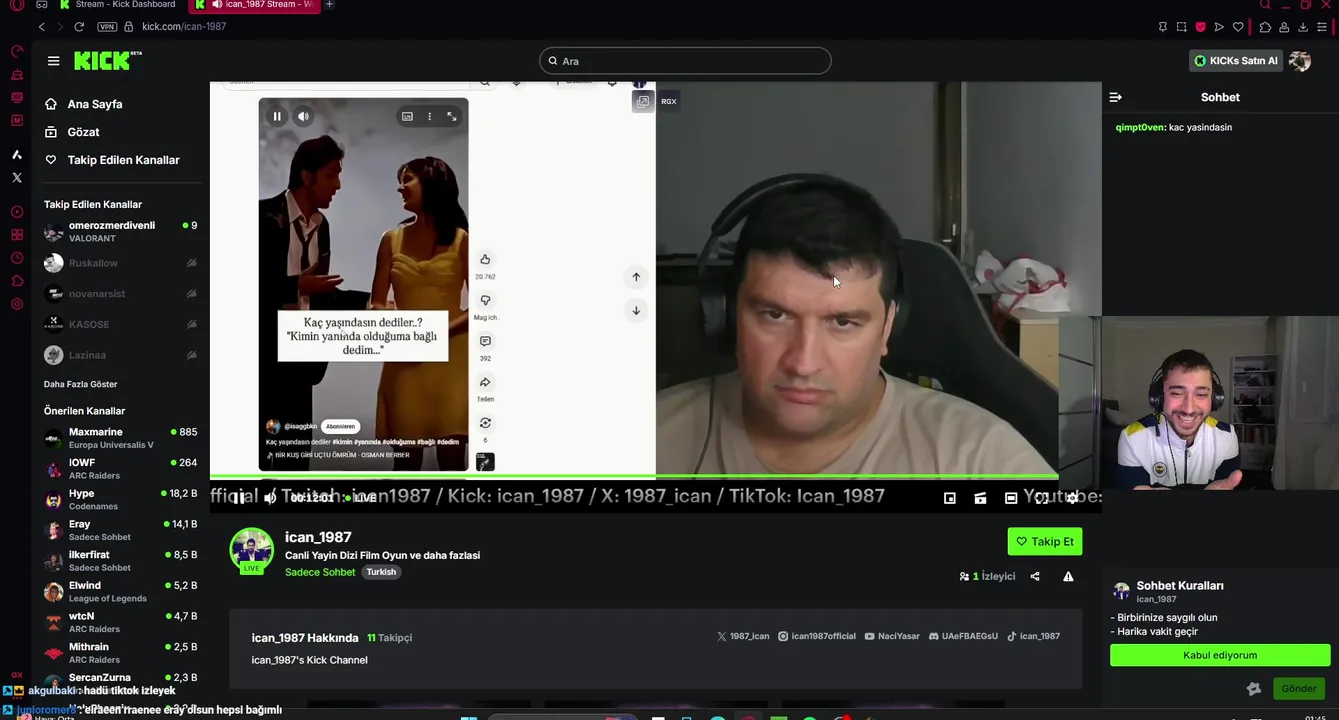Open three-dot menu on short video
The width and height of the screenshot is (1339, 720).
[x=430, y=116]
